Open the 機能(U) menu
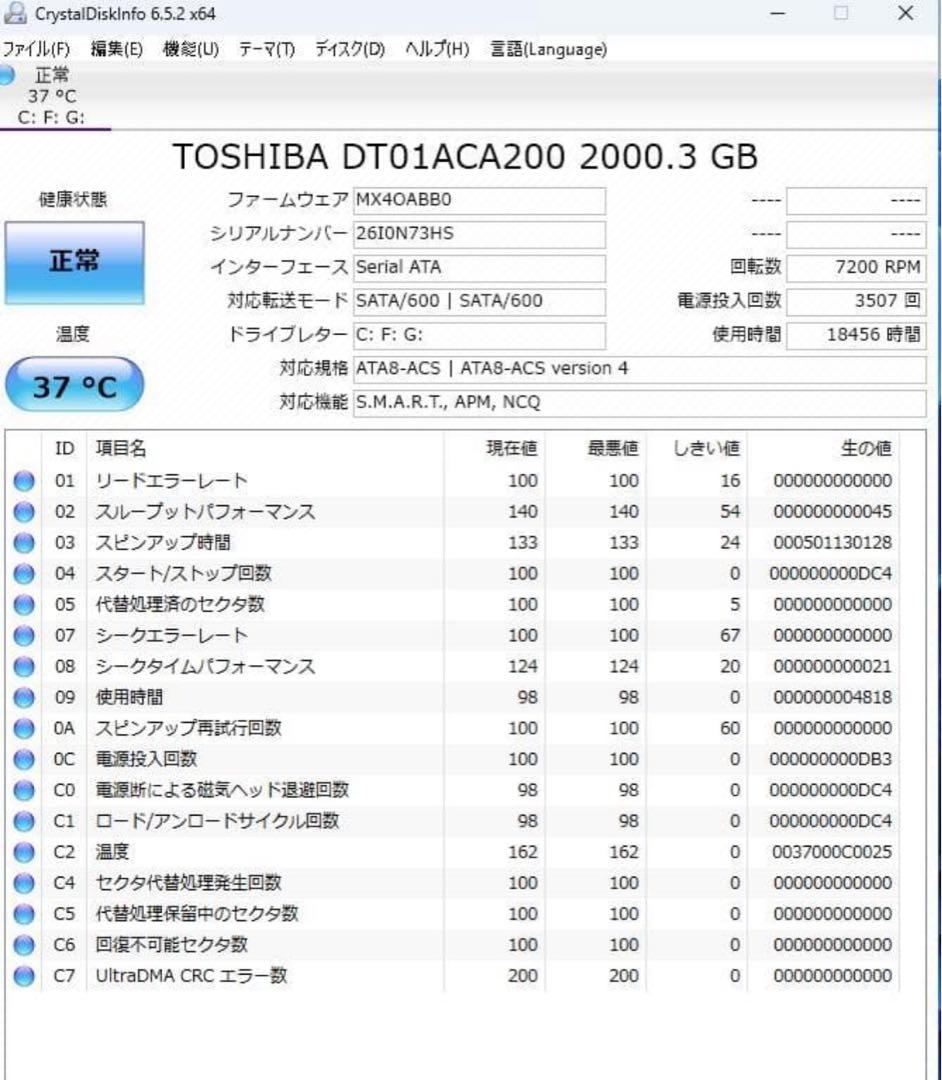Image resolution: width=942 pixels, height=1080 pixels. (189, 48)
